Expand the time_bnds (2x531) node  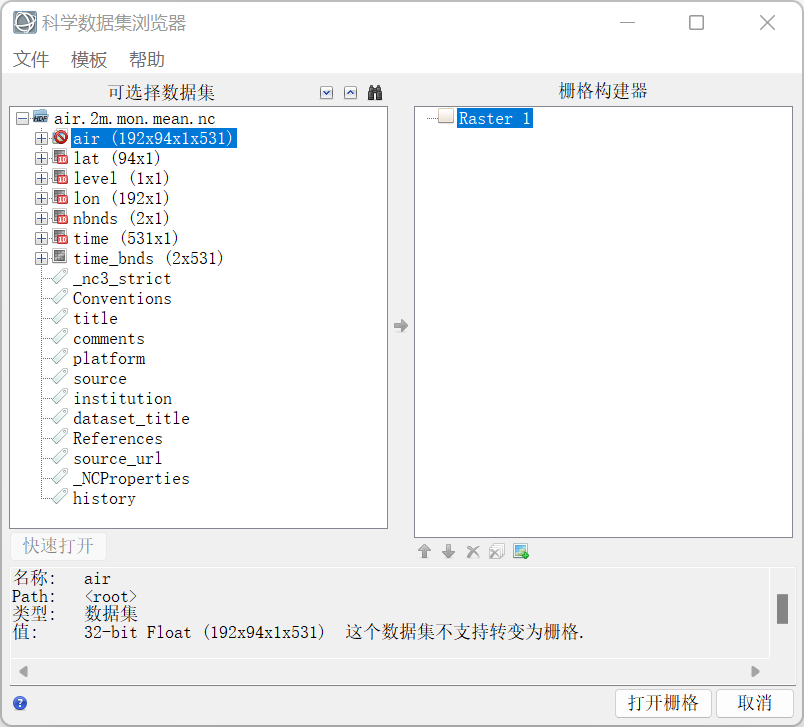[x=41, y=257]
